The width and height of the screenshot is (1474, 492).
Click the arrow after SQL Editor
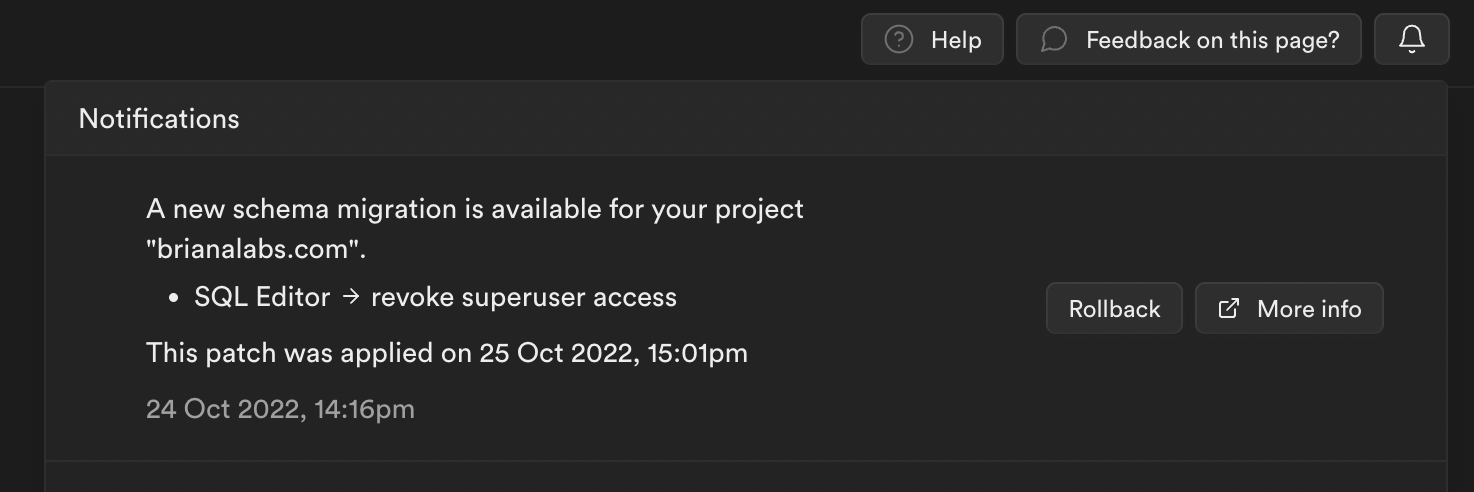pyautogui.click(x=350, y=298)
